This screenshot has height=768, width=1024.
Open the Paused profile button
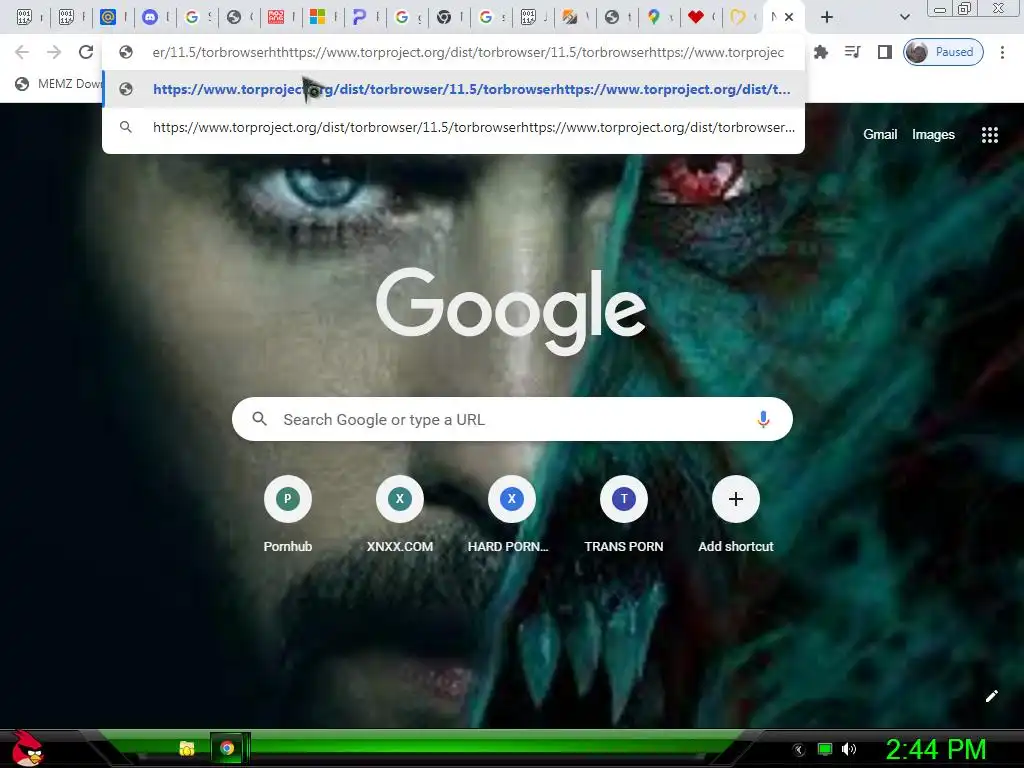click(943, 52)
